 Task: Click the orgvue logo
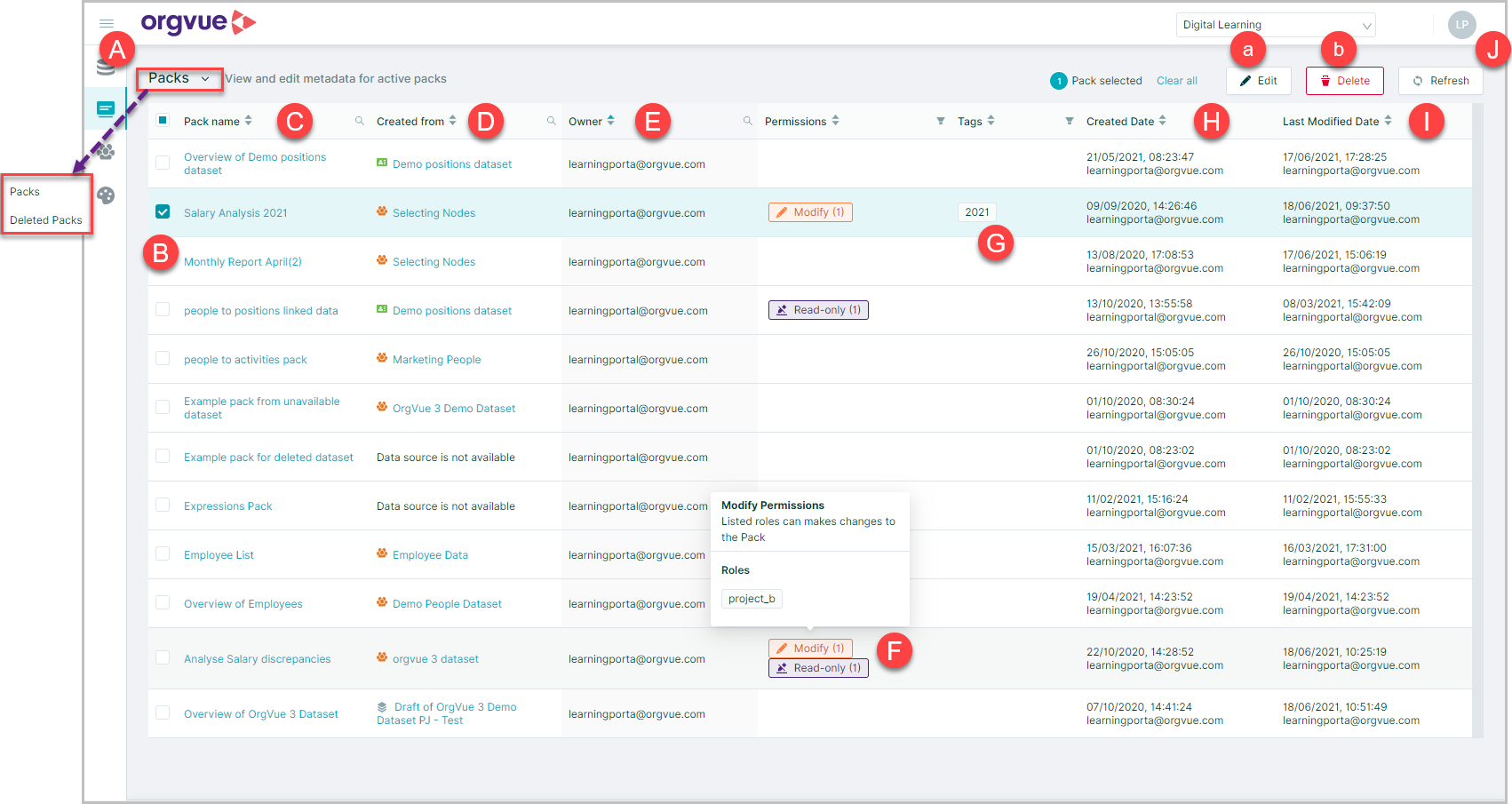pos(198,22)
